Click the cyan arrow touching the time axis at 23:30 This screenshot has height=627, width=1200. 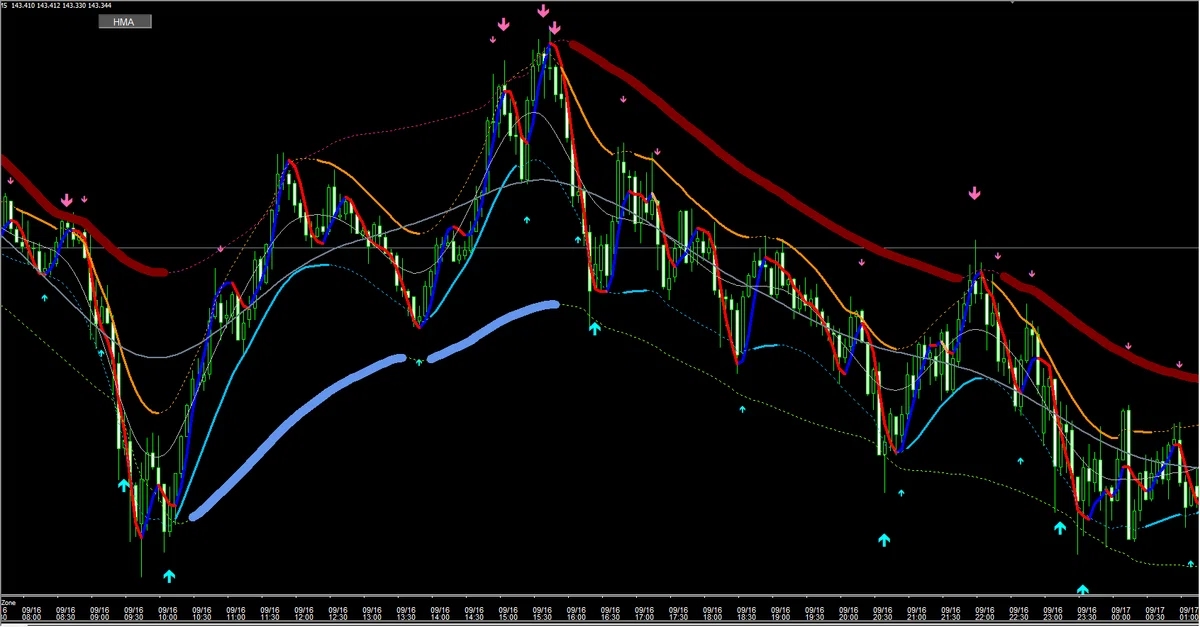(1083, 590)
